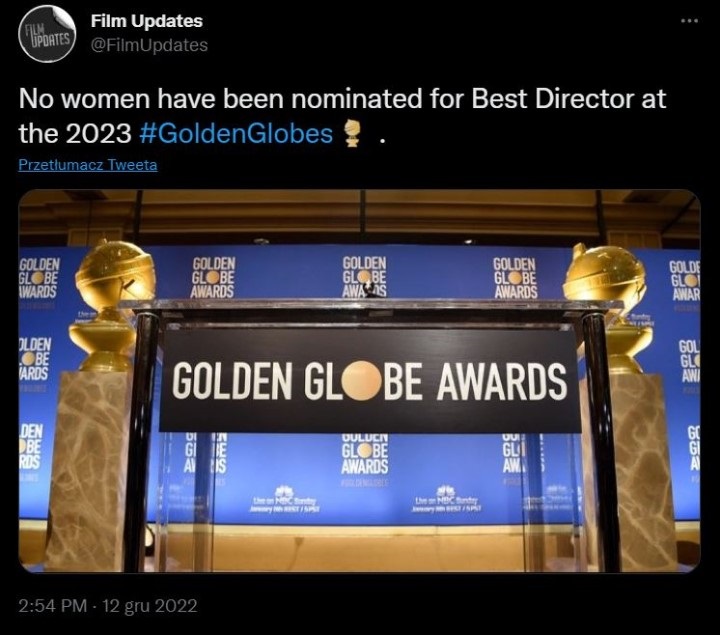Open the tweet timestamp 2:54 PM
The height and width of the screenshot is (635, 720).
click(x=53, y=606)
